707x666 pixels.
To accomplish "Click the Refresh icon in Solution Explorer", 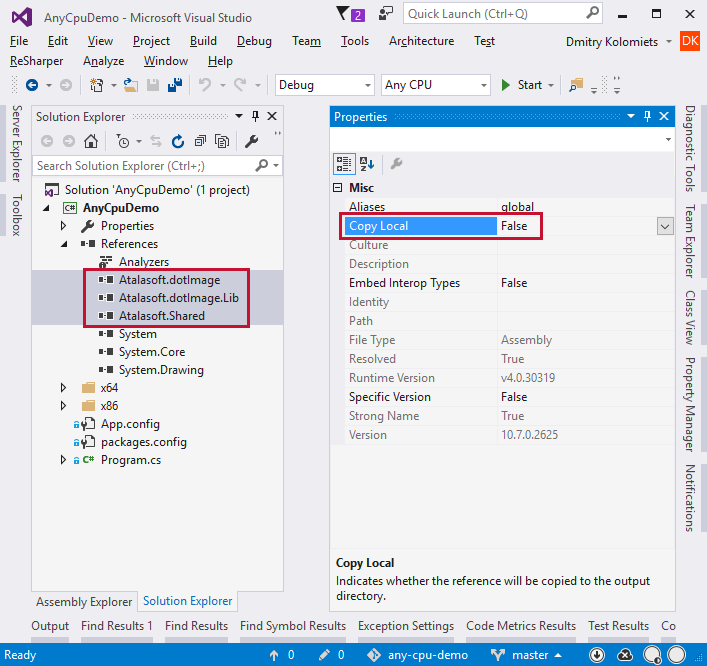I will pyautogui.click(x=178, y=141).
